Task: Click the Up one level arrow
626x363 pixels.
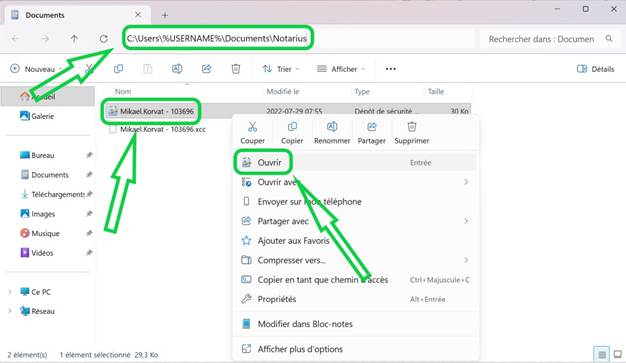Action: click(74, 39)
